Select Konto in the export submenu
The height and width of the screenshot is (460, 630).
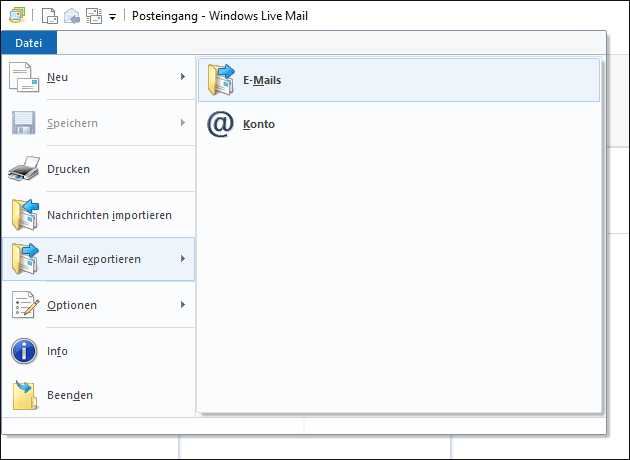399,124
